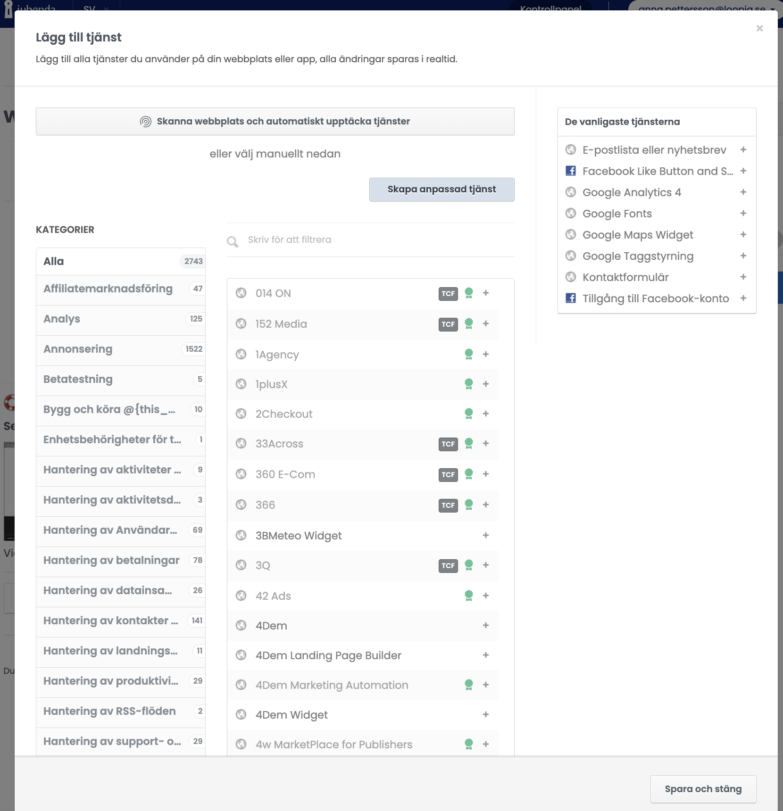The height and width of the screenshot is (811, 783).
Task: Close the Lägg till tjänst dialog
Action: coord(759,29)
